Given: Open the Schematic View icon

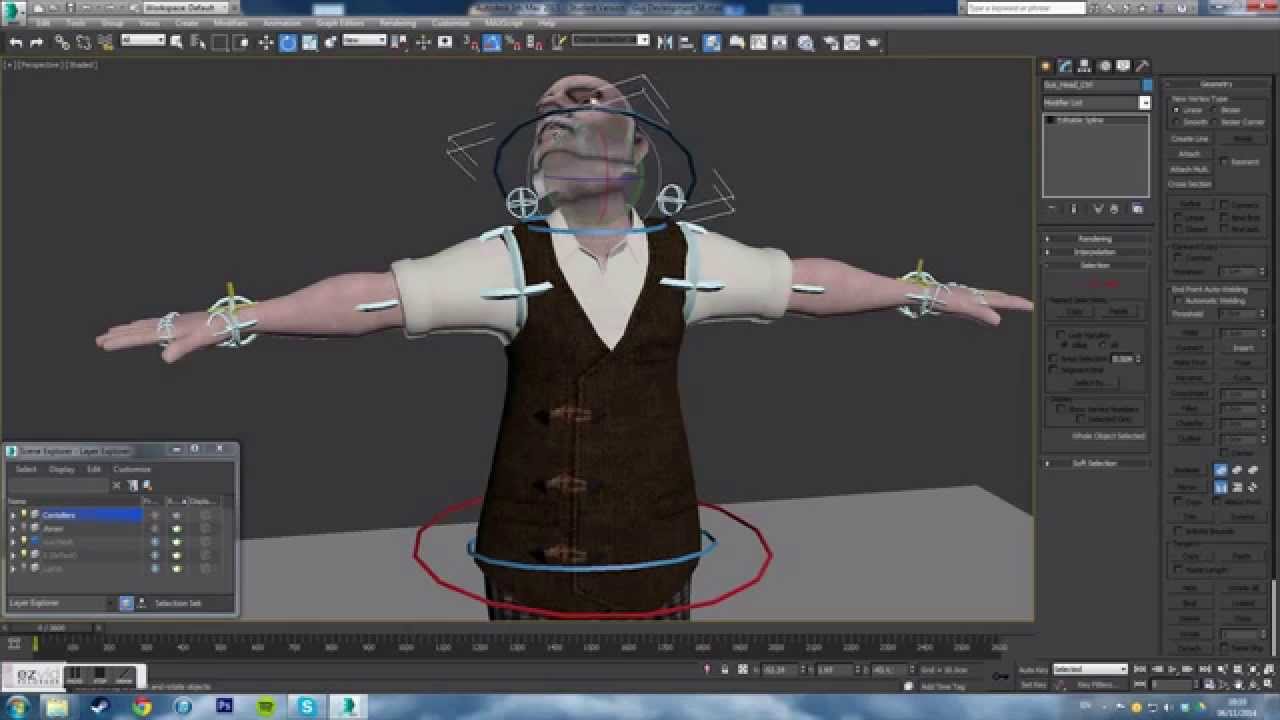Looking at the screenshot, I should (x=781, y=42).
